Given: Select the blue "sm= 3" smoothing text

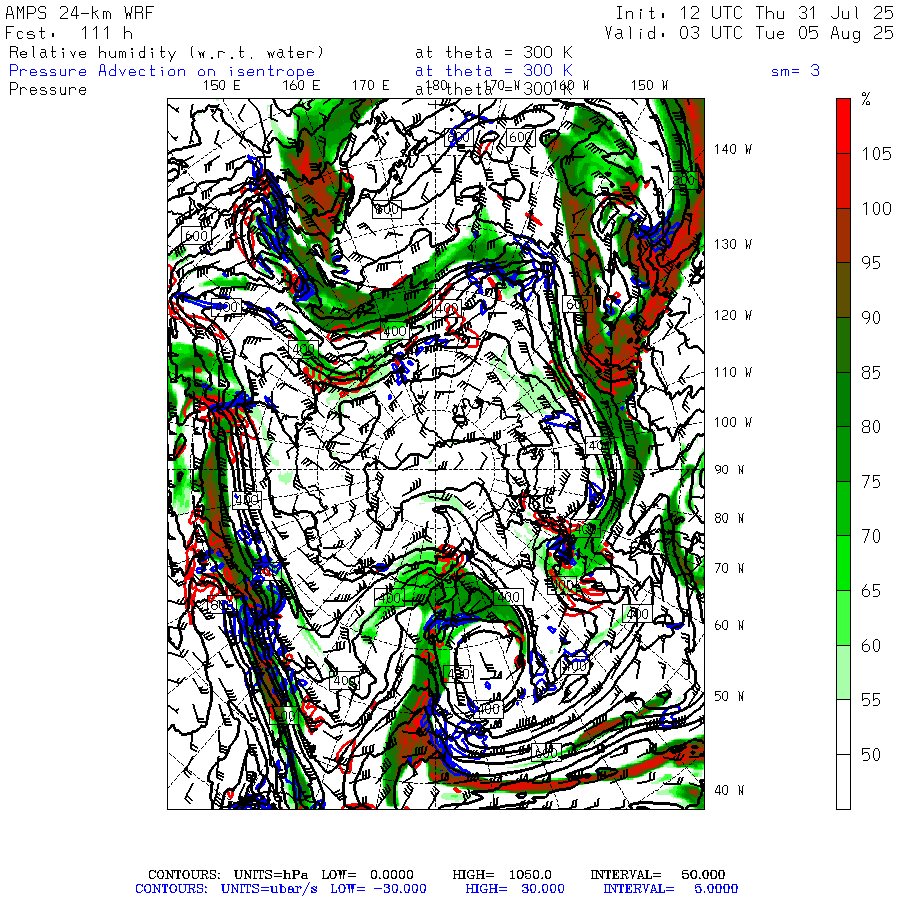Looking at the screenshot, I should pos(795,71).
